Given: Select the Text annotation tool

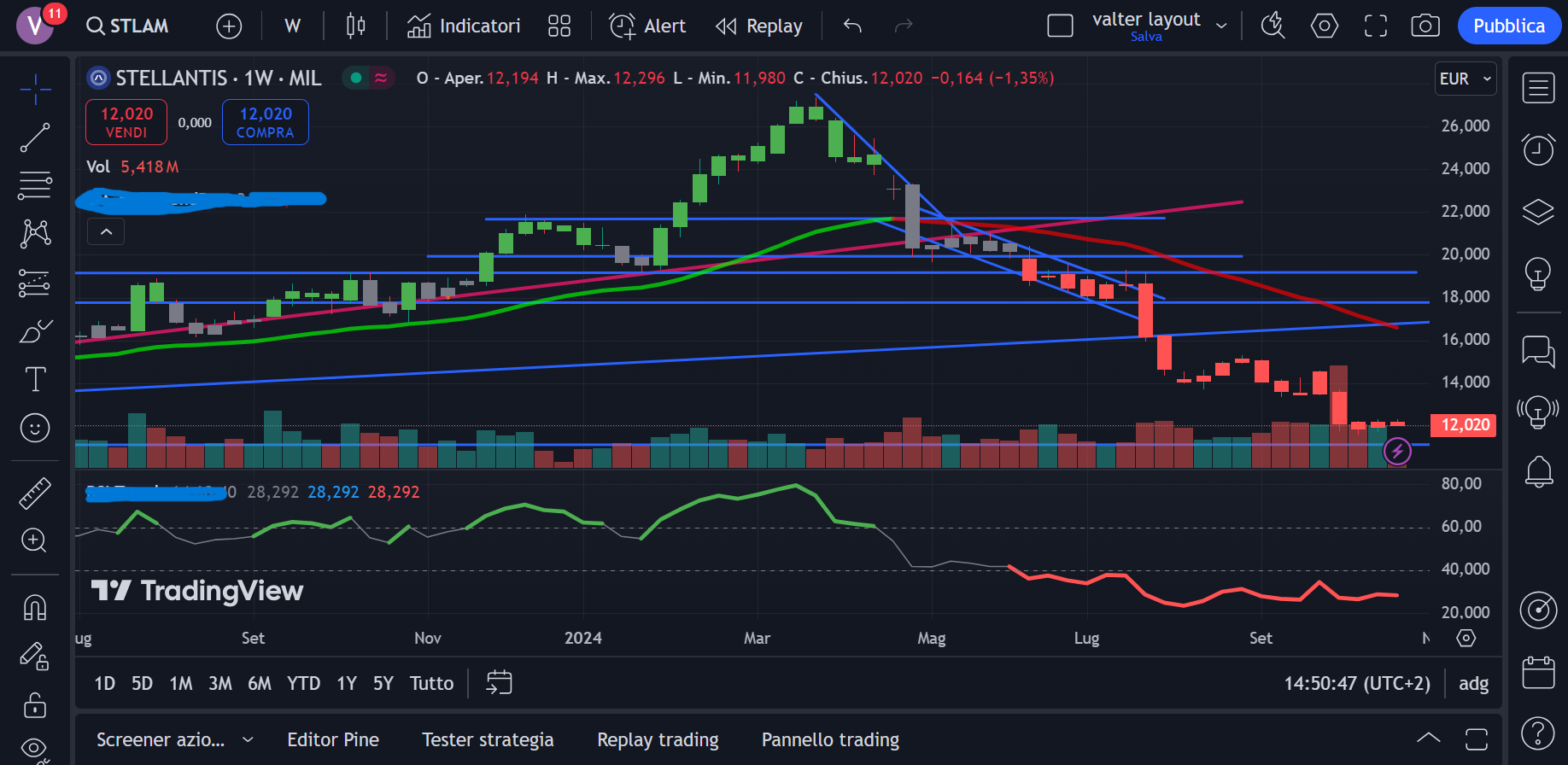Looking at the screenshot, I should [35, 379].
